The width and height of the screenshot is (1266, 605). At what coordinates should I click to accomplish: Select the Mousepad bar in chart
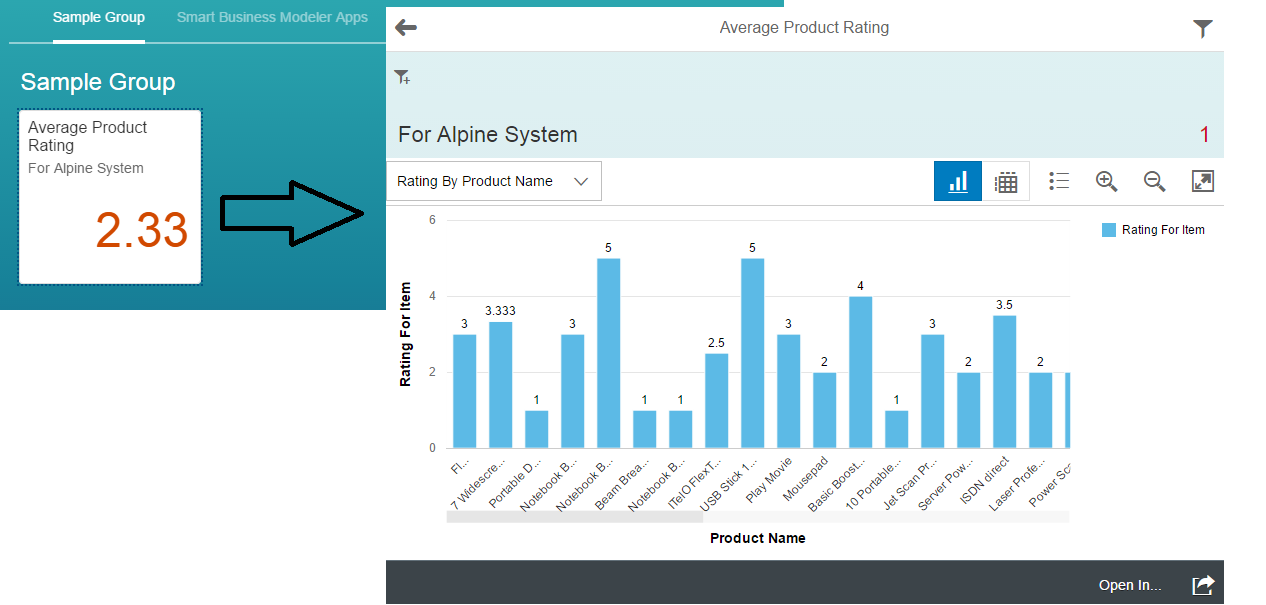pos(825,410)
